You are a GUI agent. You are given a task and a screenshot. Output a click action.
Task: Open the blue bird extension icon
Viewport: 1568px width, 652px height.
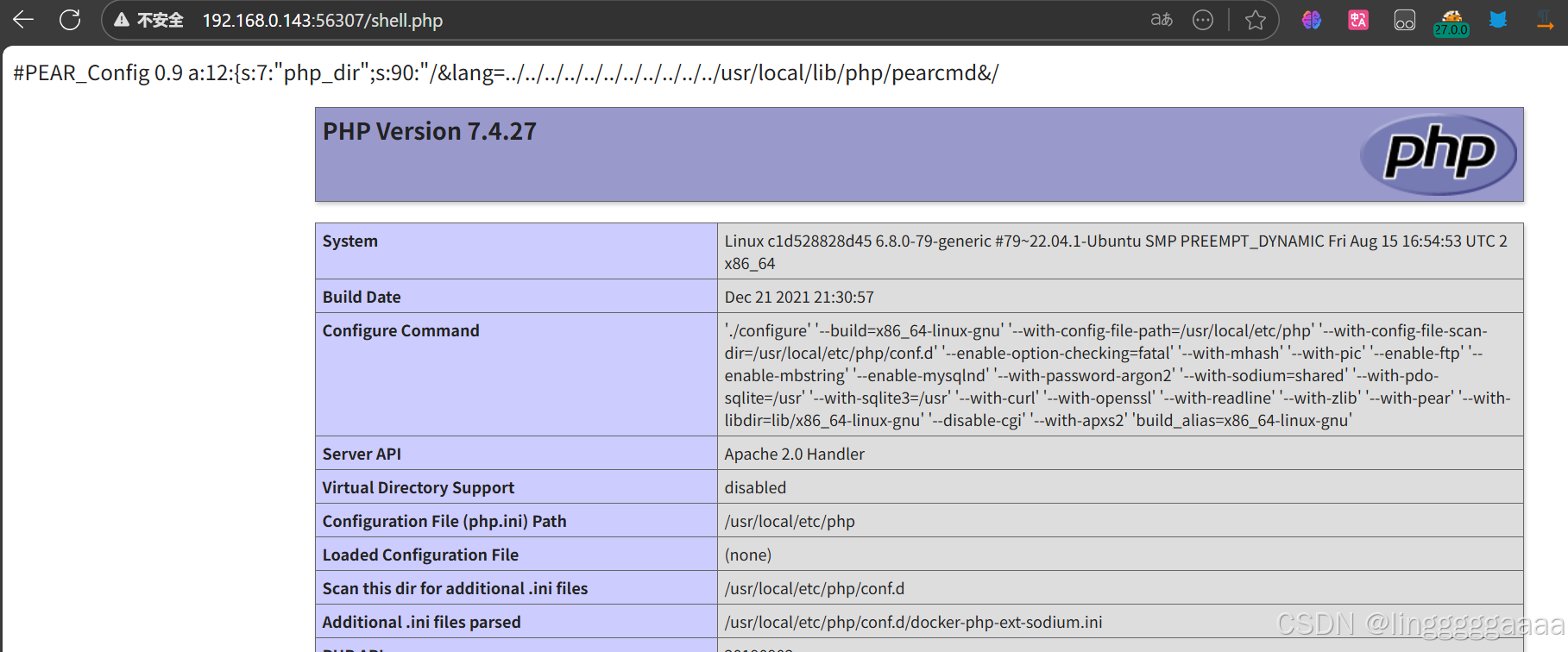(1498, 20)
